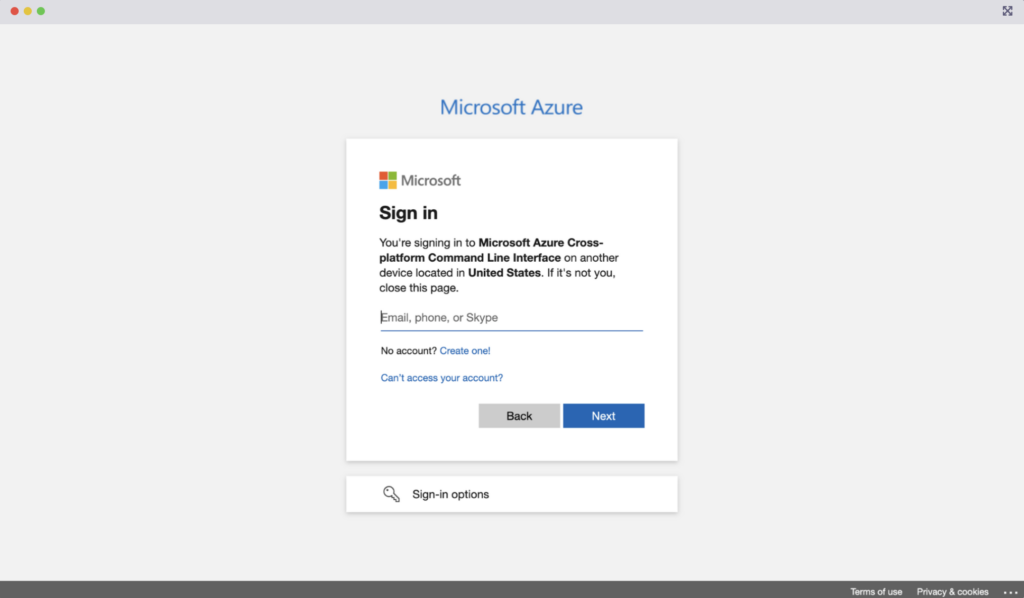Open Sign-in options
Screen dimensions: 1024x598
click(511, 494)
